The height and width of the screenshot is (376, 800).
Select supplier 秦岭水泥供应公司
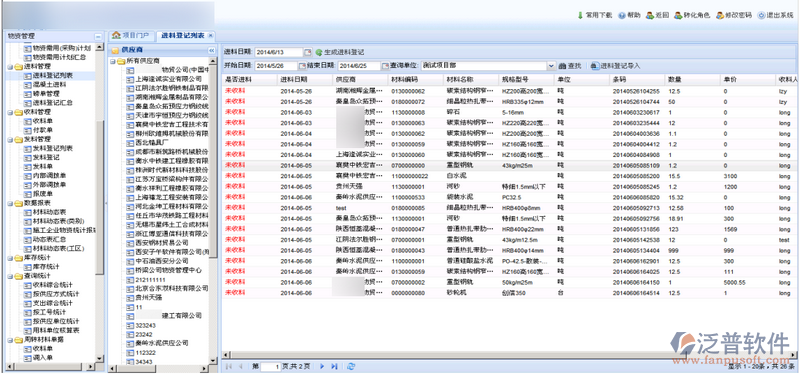click(x=162, y=343)
